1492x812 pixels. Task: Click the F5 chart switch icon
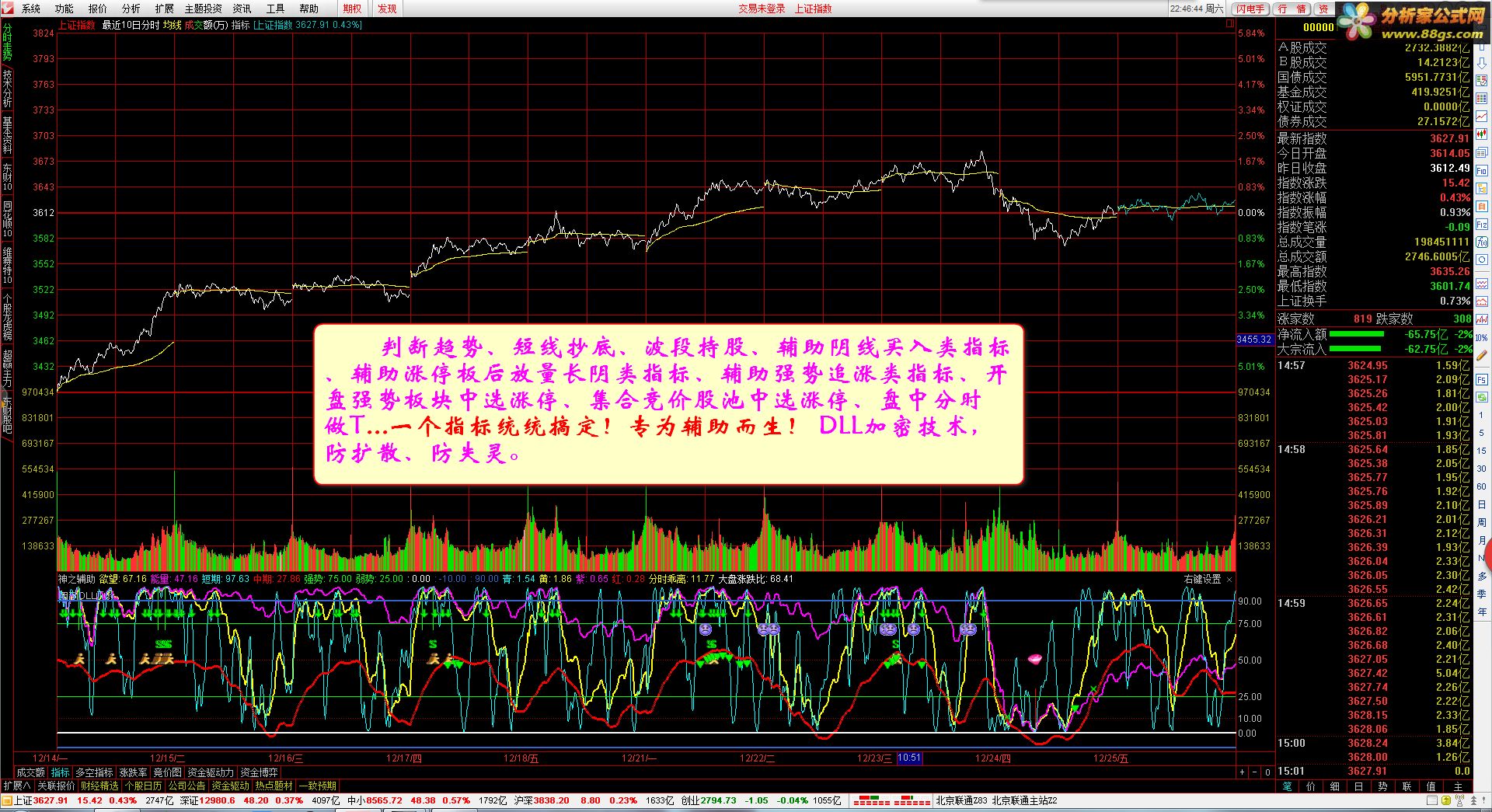pos(1481,380)
